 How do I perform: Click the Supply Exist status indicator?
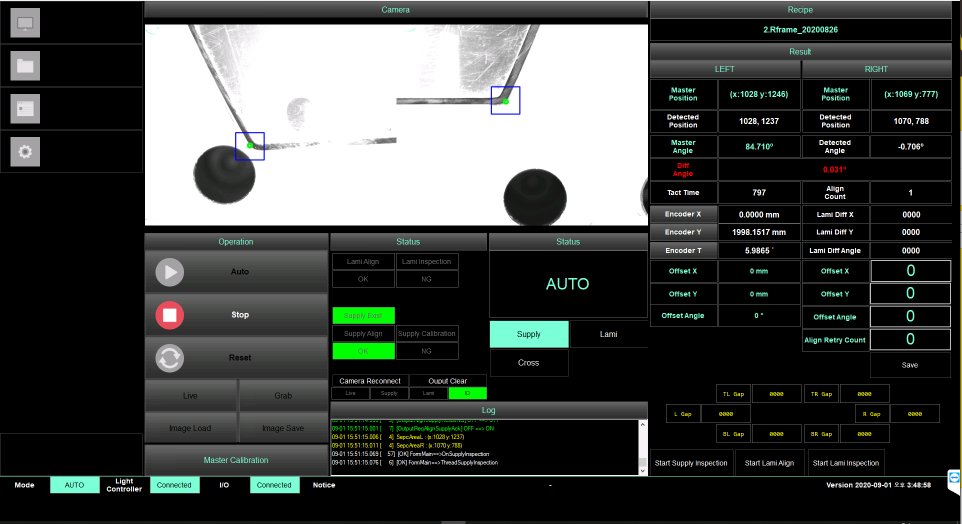coord(363,315)
